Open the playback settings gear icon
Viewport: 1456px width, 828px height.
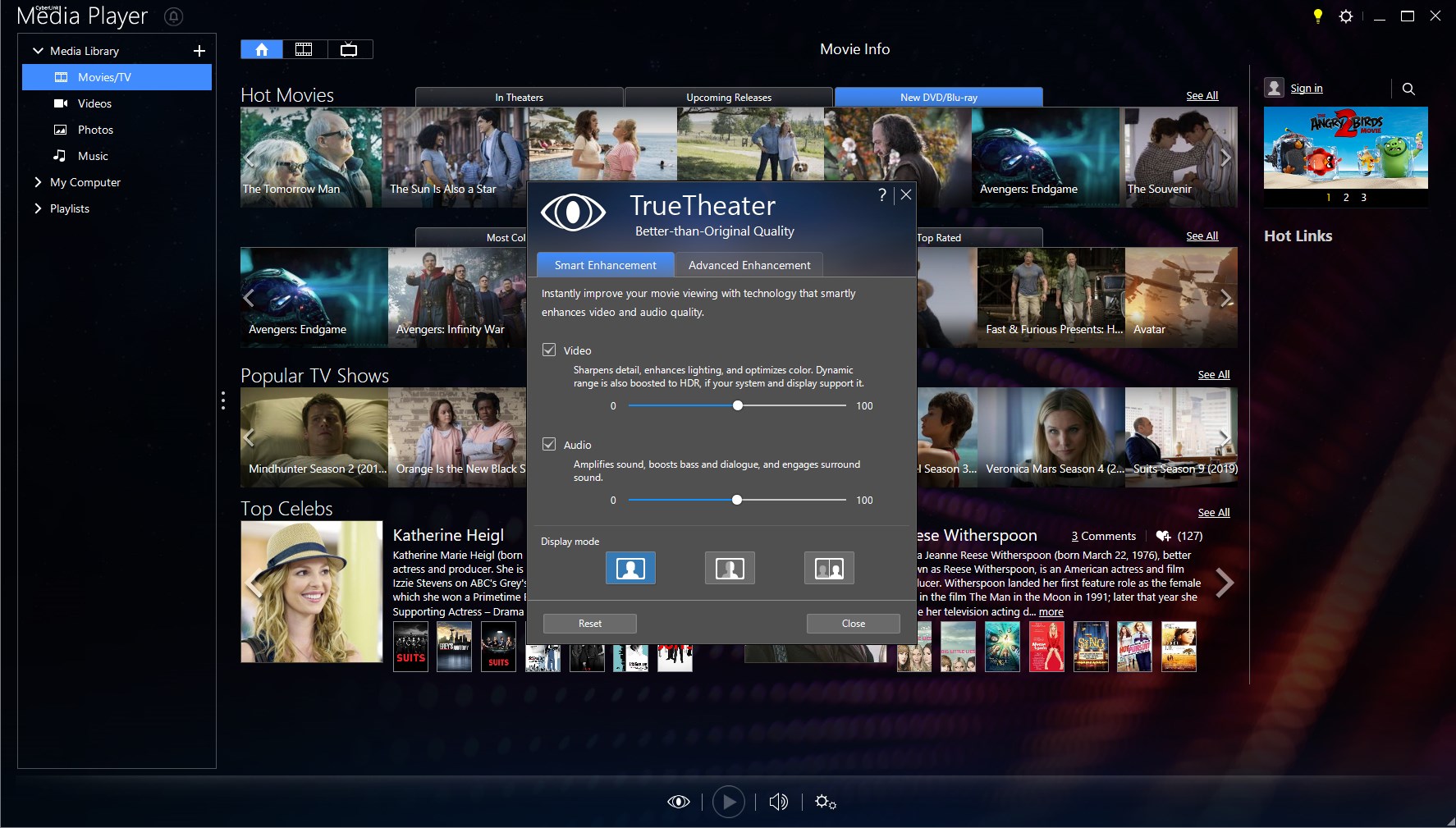pyautogui.click(x=826, y=802)
